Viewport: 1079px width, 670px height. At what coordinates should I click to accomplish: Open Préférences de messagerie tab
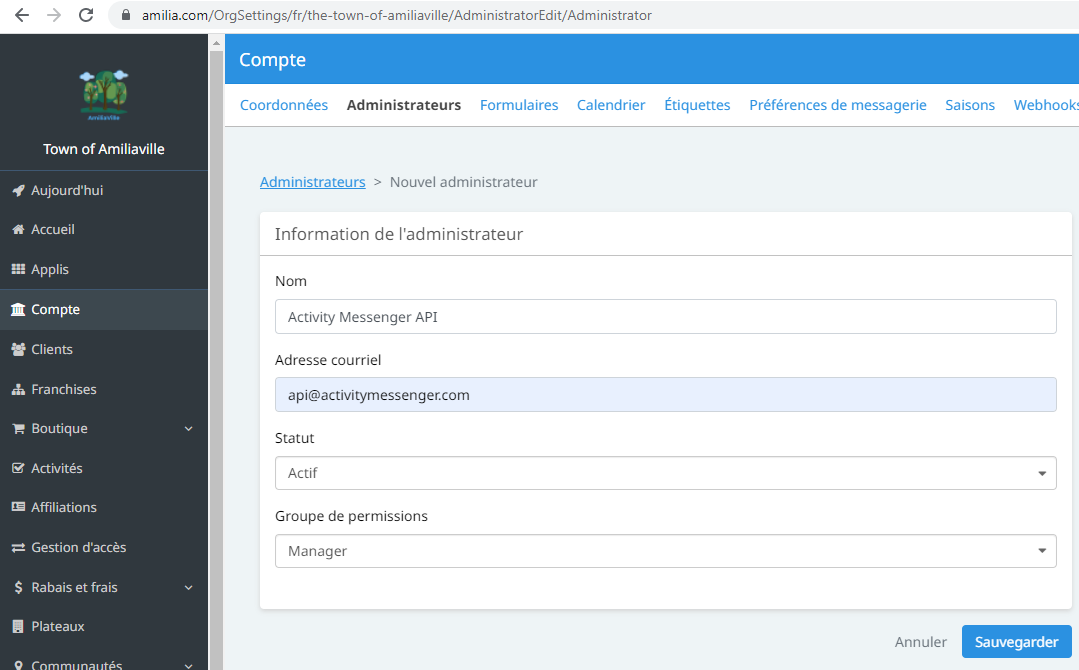pyautogui.click(x=837, y=105)
